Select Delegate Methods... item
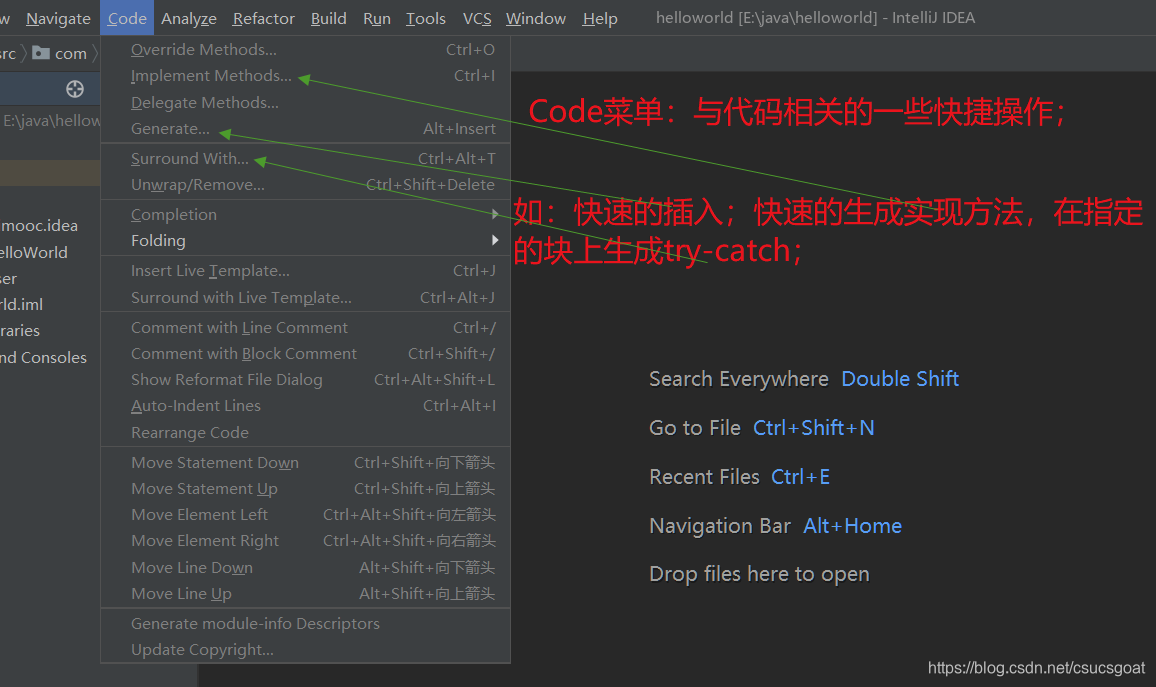The image size is (1156, 687). [x=305, y=102]
